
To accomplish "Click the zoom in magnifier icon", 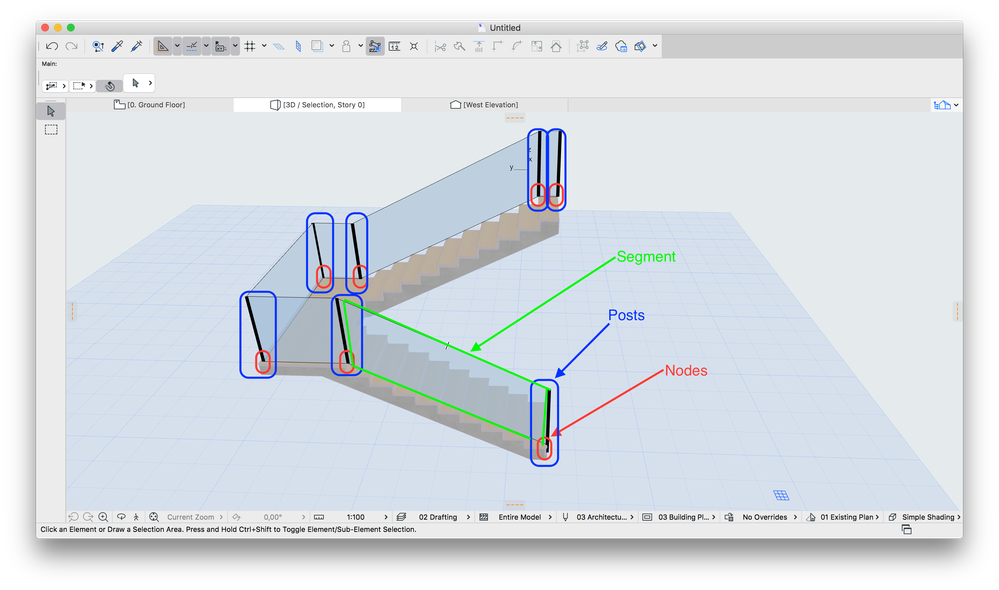I will [103, 518].
